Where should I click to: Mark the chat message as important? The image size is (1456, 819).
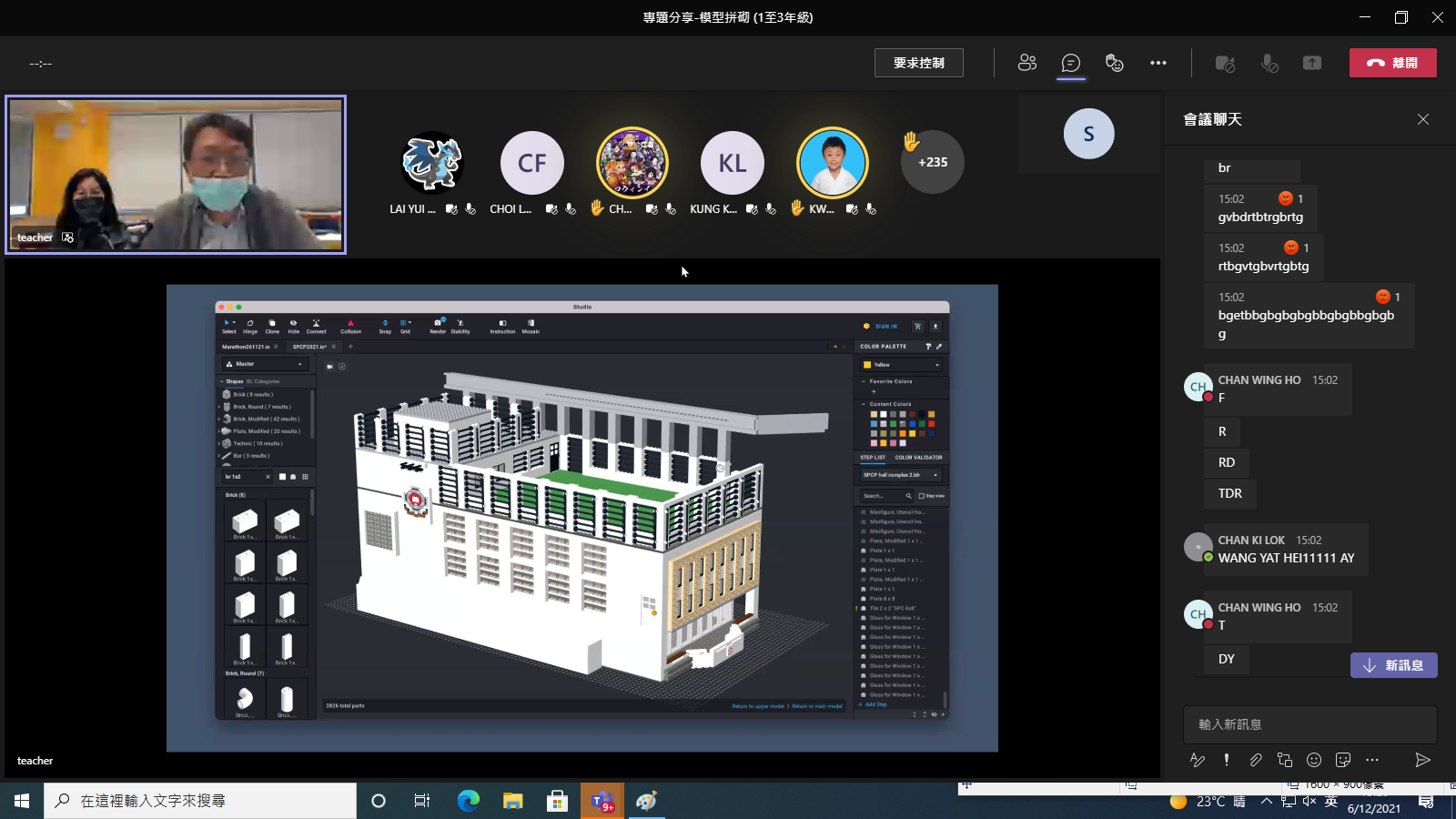click(1227, 760)
